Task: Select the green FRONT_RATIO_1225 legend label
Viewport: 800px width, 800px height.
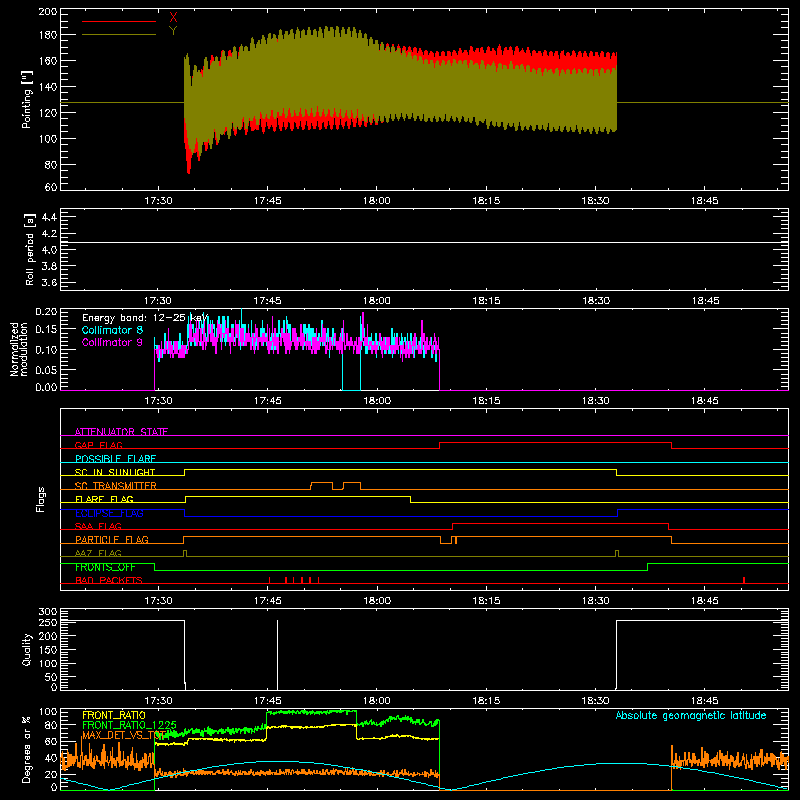Action: point(129,725)
